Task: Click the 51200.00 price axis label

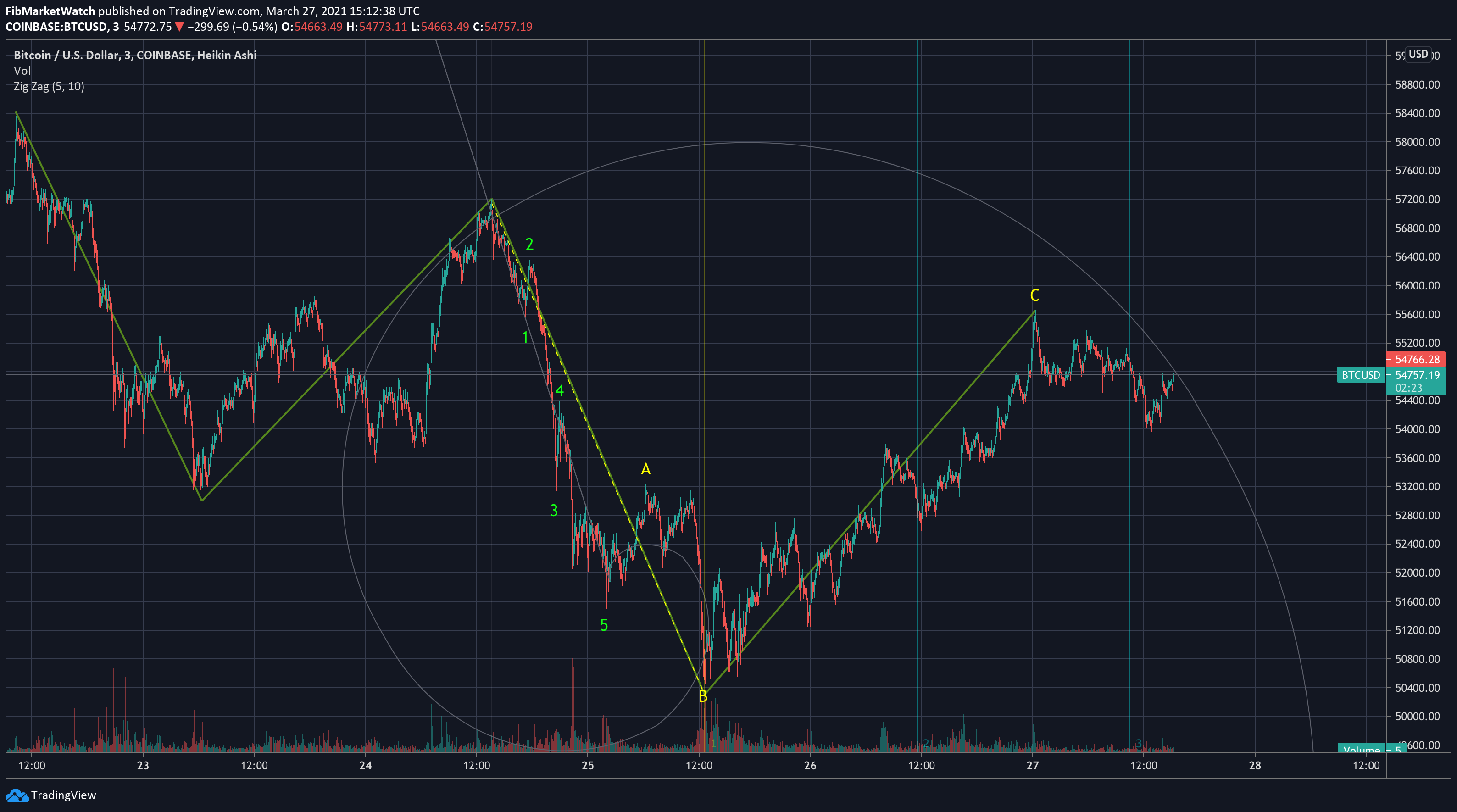Action: (1418, 630)
